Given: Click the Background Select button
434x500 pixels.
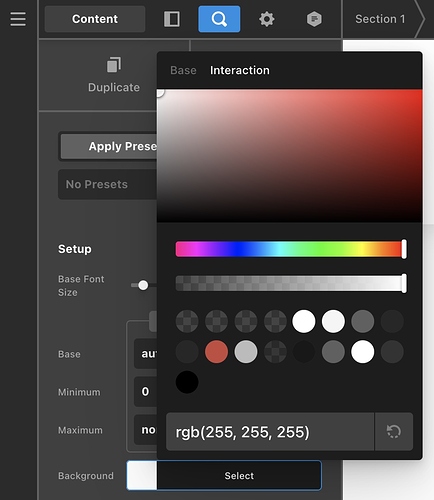Looking at the screenshot, I should point(239,476).
